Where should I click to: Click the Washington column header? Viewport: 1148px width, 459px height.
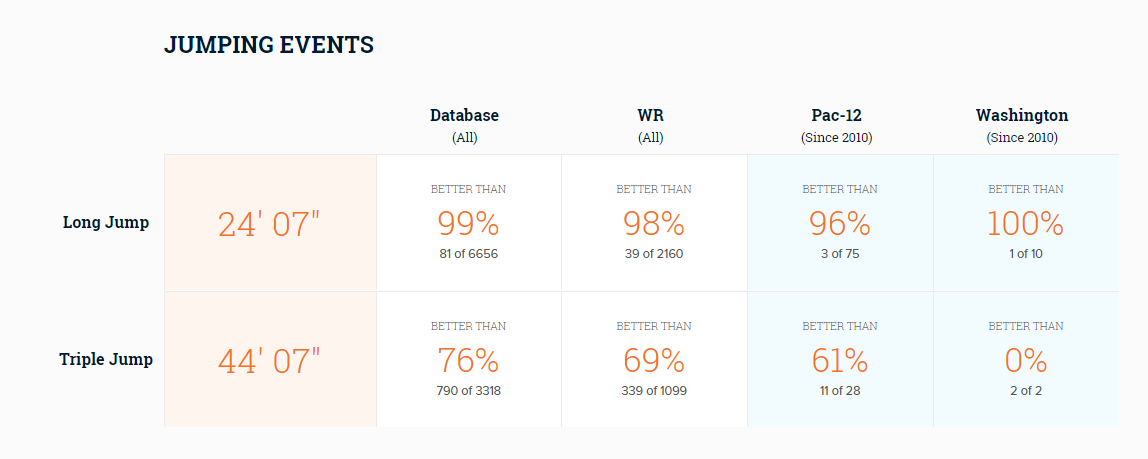click(x=1022, y=125)
